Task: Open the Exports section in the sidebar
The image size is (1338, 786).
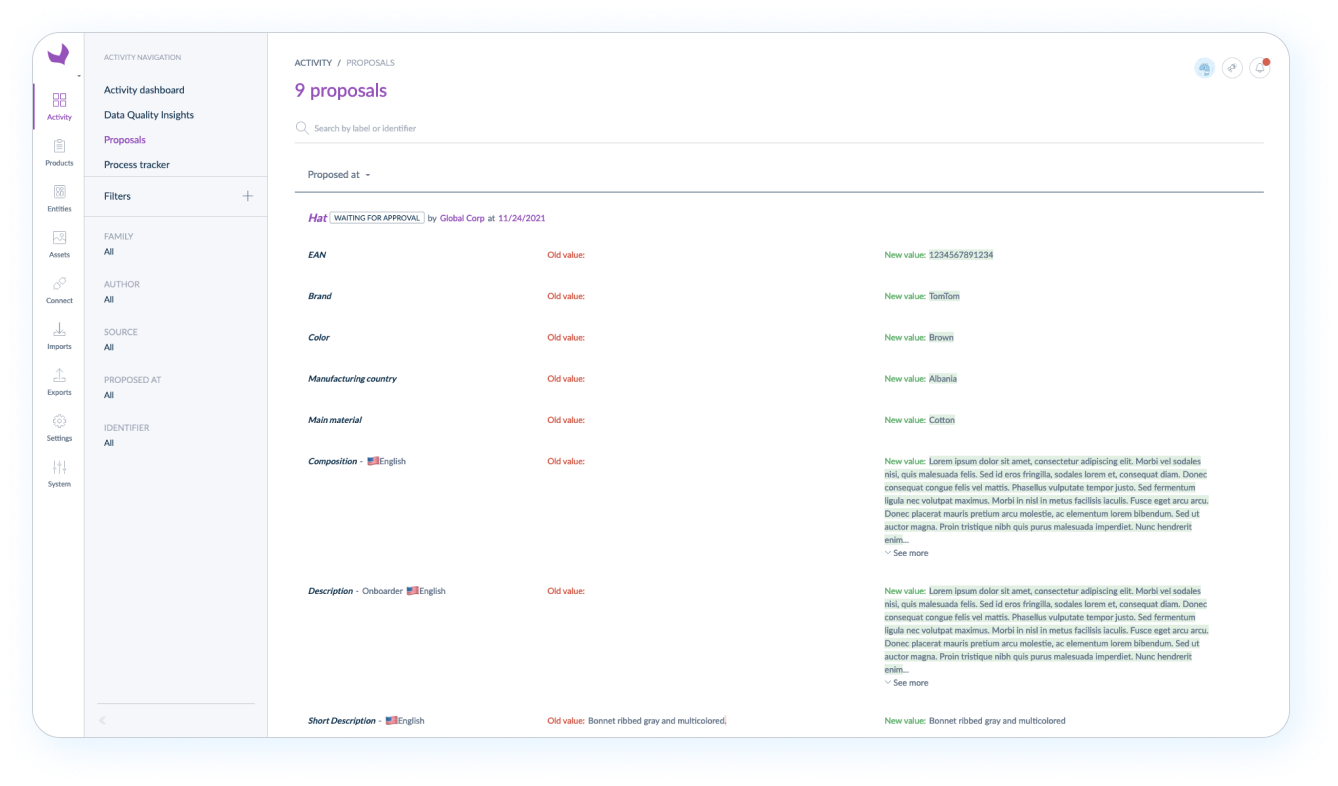Action: 59,382
